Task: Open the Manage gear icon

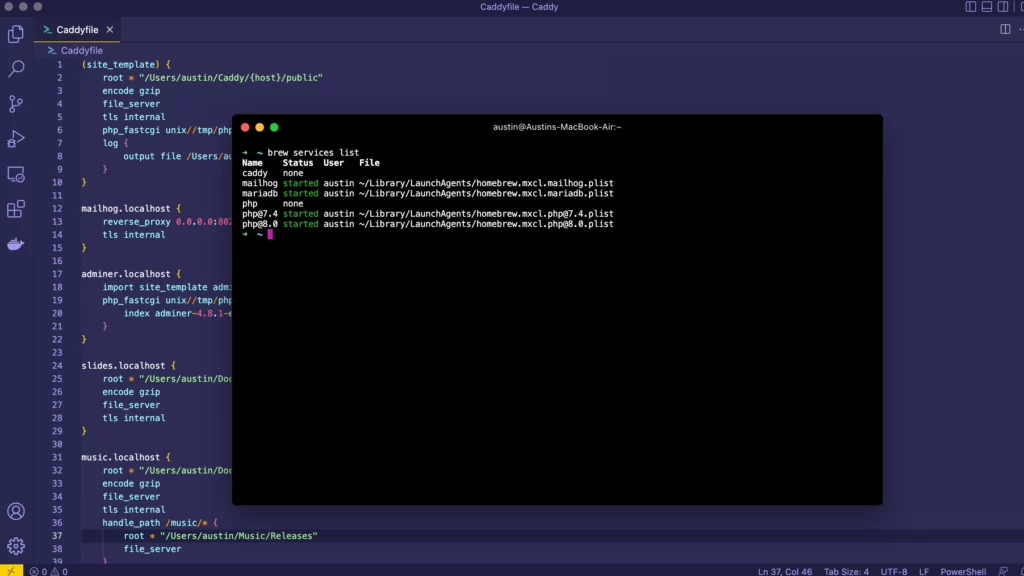Action: 16,546
